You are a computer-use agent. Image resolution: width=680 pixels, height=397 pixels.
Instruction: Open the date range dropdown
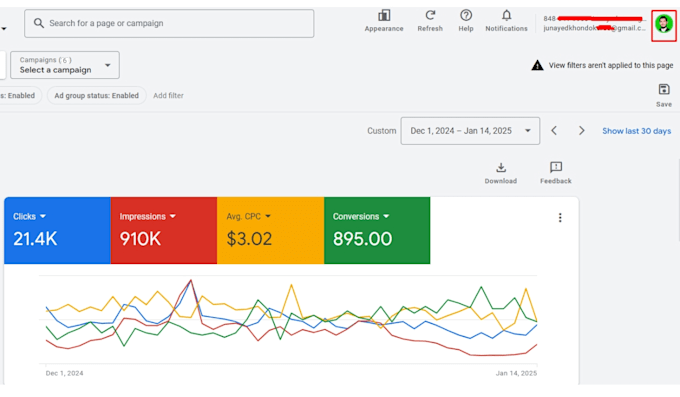pyautogui.click(x=470, y=131)
